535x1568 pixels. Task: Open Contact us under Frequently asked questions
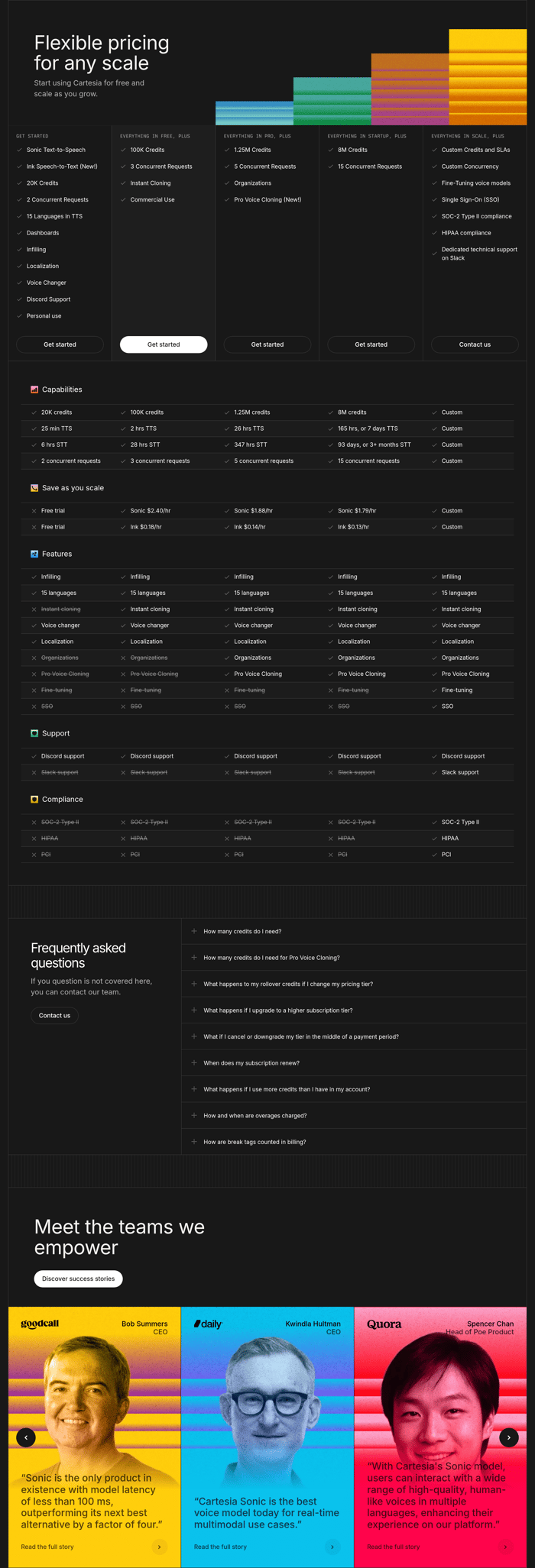[54, 1016]
